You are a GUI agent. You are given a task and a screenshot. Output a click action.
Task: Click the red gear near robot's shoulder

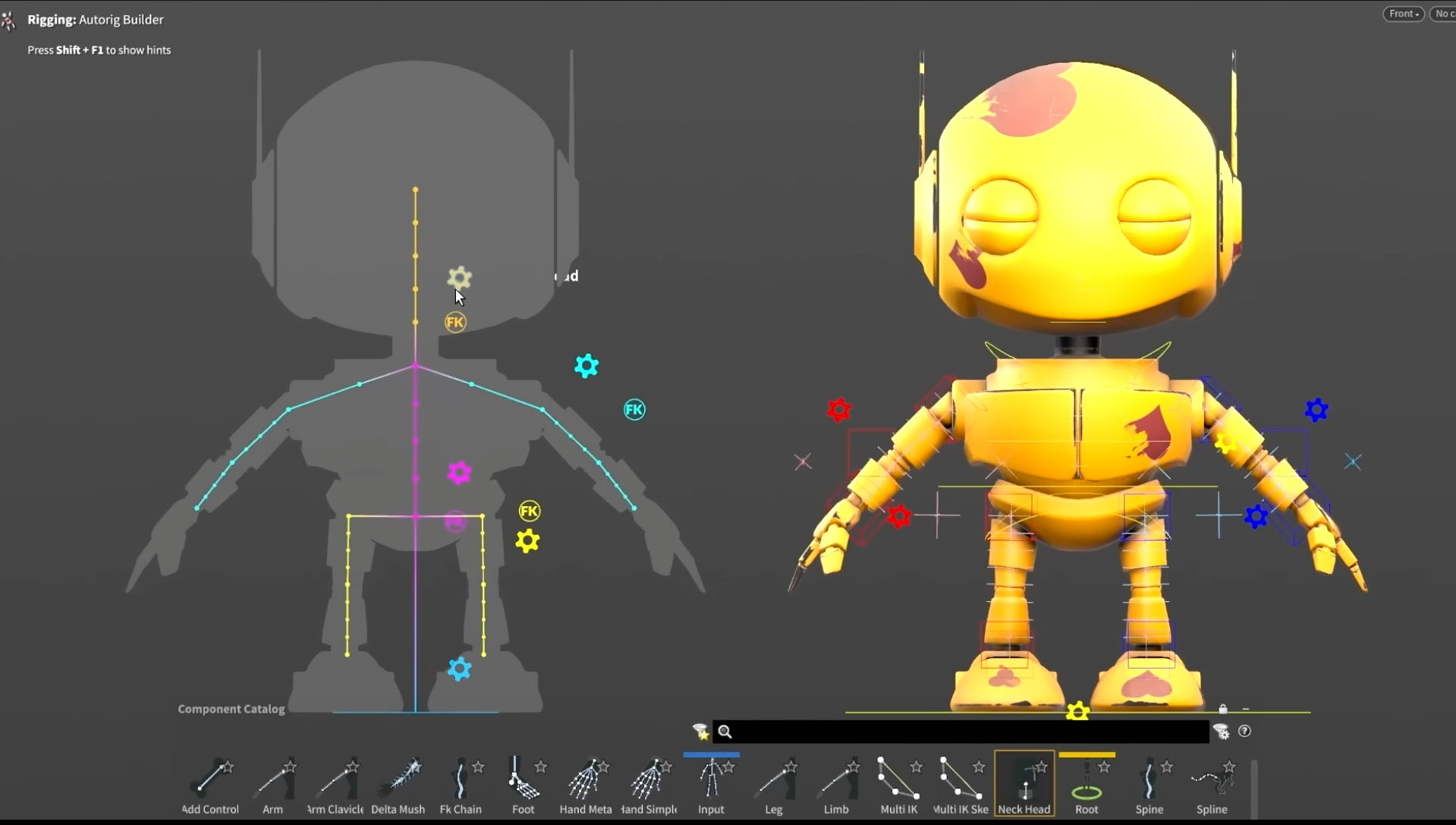tap(838, 410)
